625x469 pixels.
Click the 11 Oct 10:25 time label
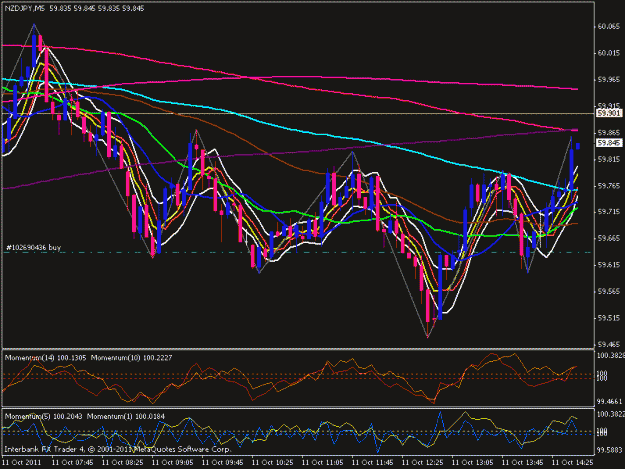273,463
